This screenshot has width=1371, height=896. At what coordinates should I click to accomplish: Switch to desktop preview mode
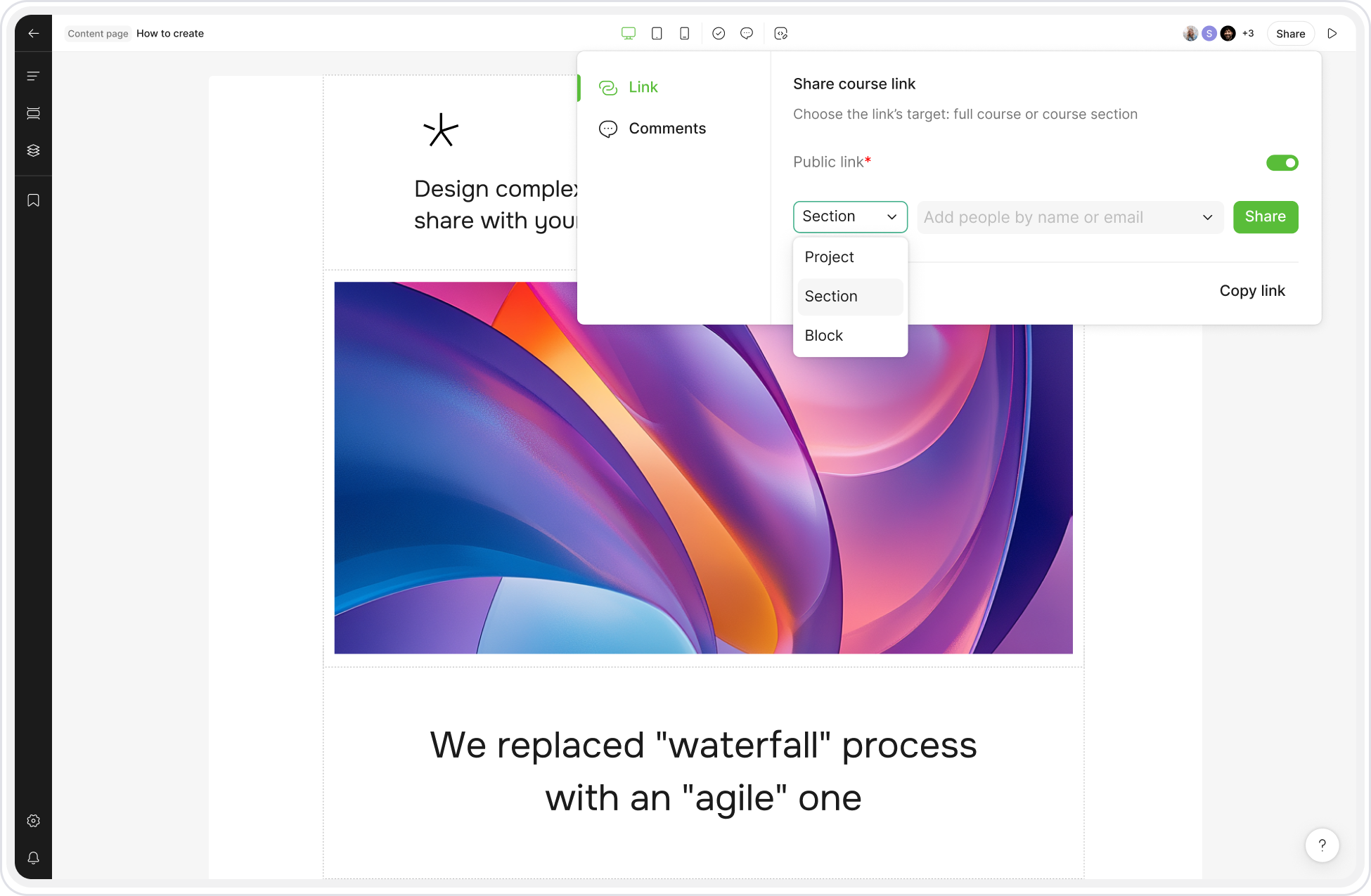[x=628, y=34]
